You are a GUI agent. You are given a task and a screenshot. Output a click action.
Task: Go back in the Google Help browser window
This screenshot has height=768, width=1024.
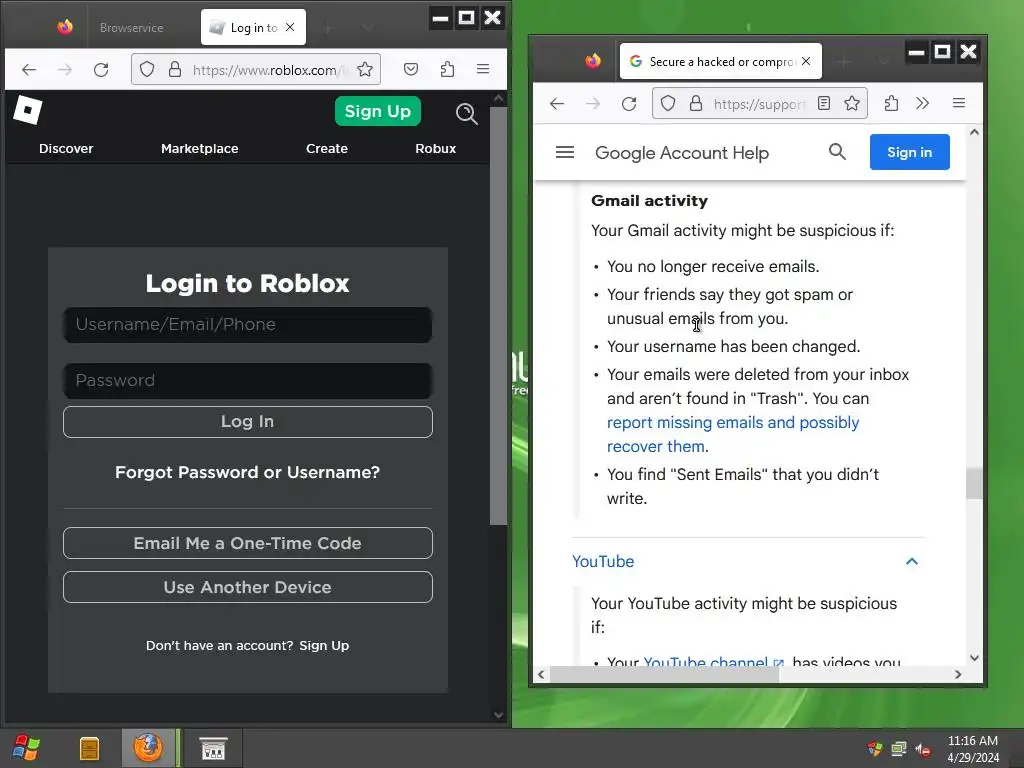click(556, 103)
